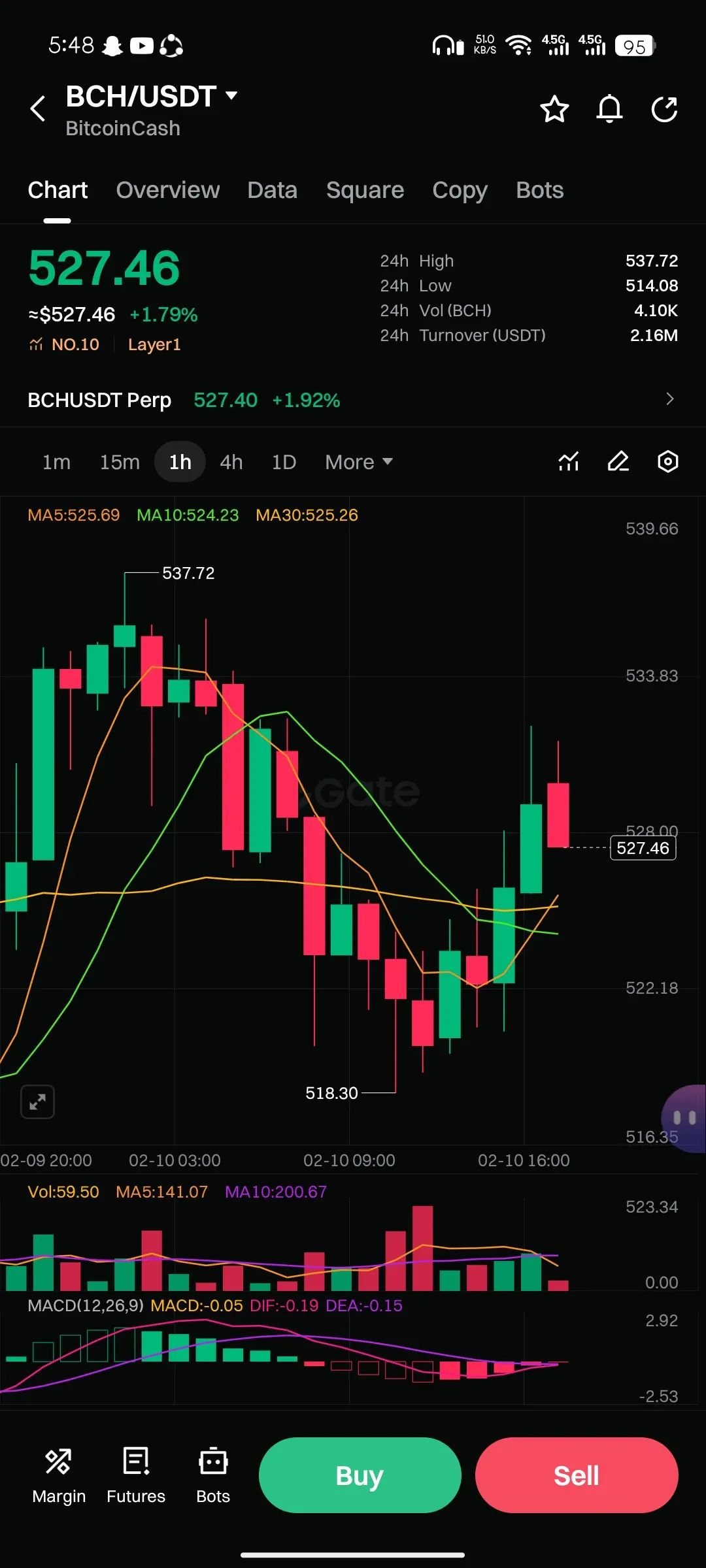Open the BCH/USDT pair selector dropdown
The width and height of the screenshot is (706, 1568).
click(x=152, y=97)
